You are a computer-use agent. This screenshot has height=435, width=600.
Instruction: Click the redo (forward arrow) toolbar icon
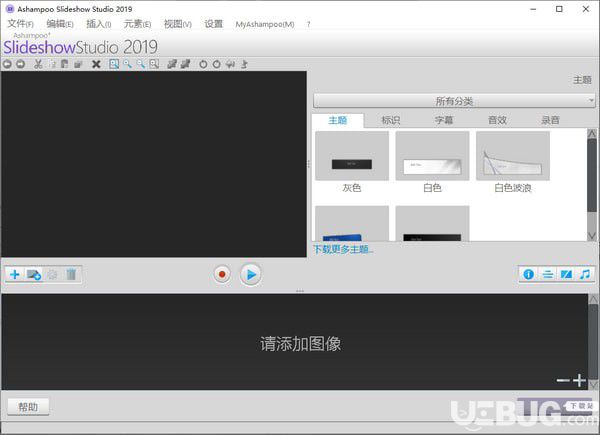pyautogui.click(x=21, y=64)
